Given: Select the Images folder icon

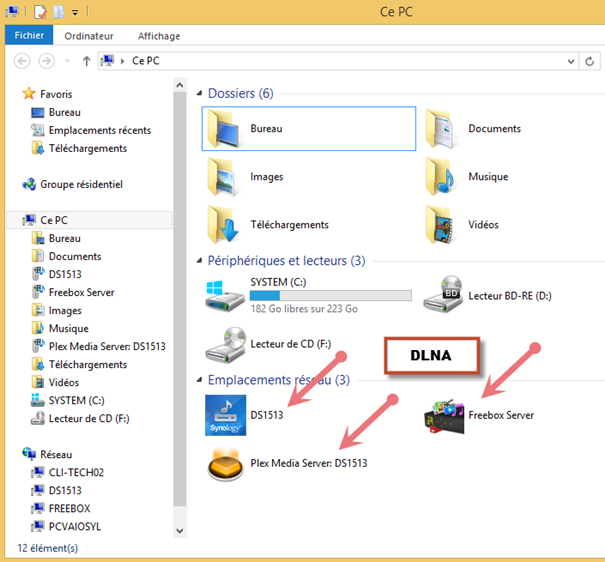Looking at the screenshot, I should coord(224,177).
